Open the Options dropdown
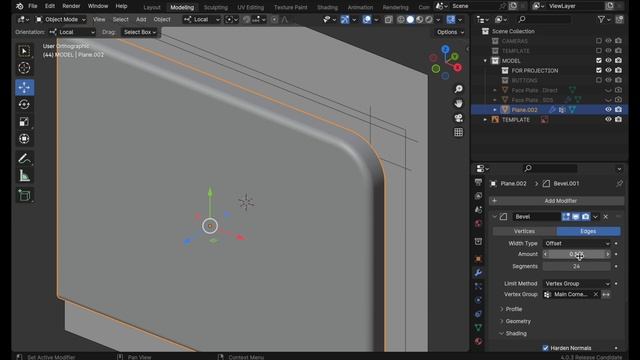 (450, 32)
